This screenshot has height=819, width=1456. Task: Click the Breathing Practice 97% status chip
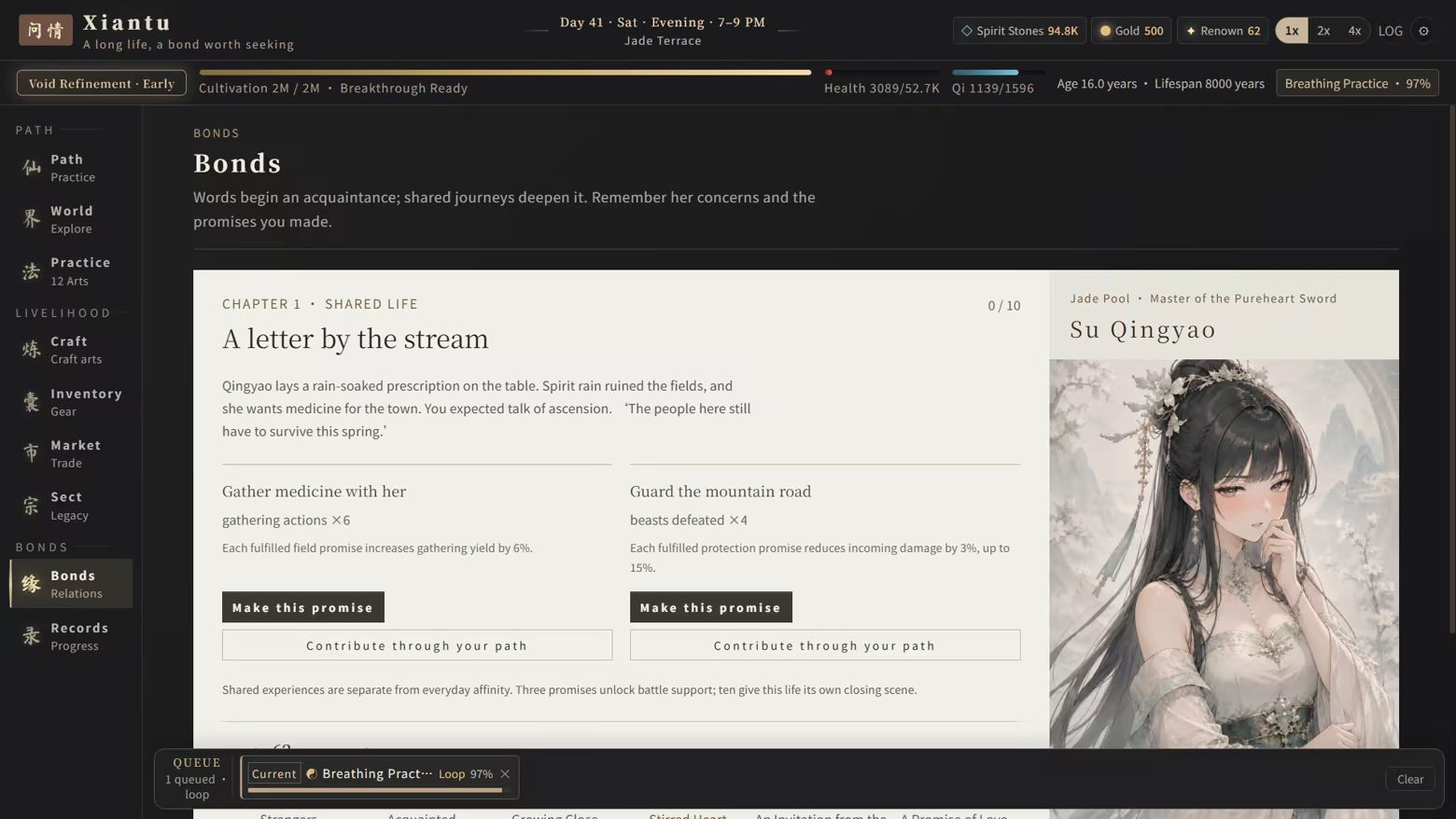coord(1357,83)
